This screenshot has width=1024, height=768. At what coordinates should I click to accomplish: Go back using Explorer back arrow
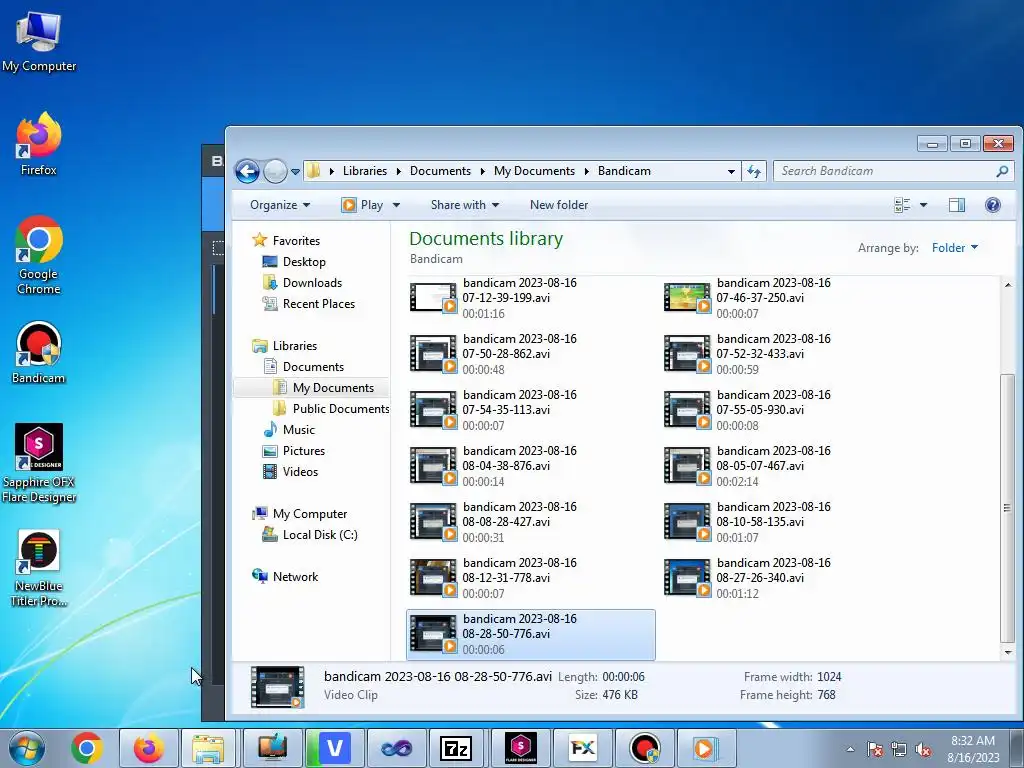click(x=247, y=171)
